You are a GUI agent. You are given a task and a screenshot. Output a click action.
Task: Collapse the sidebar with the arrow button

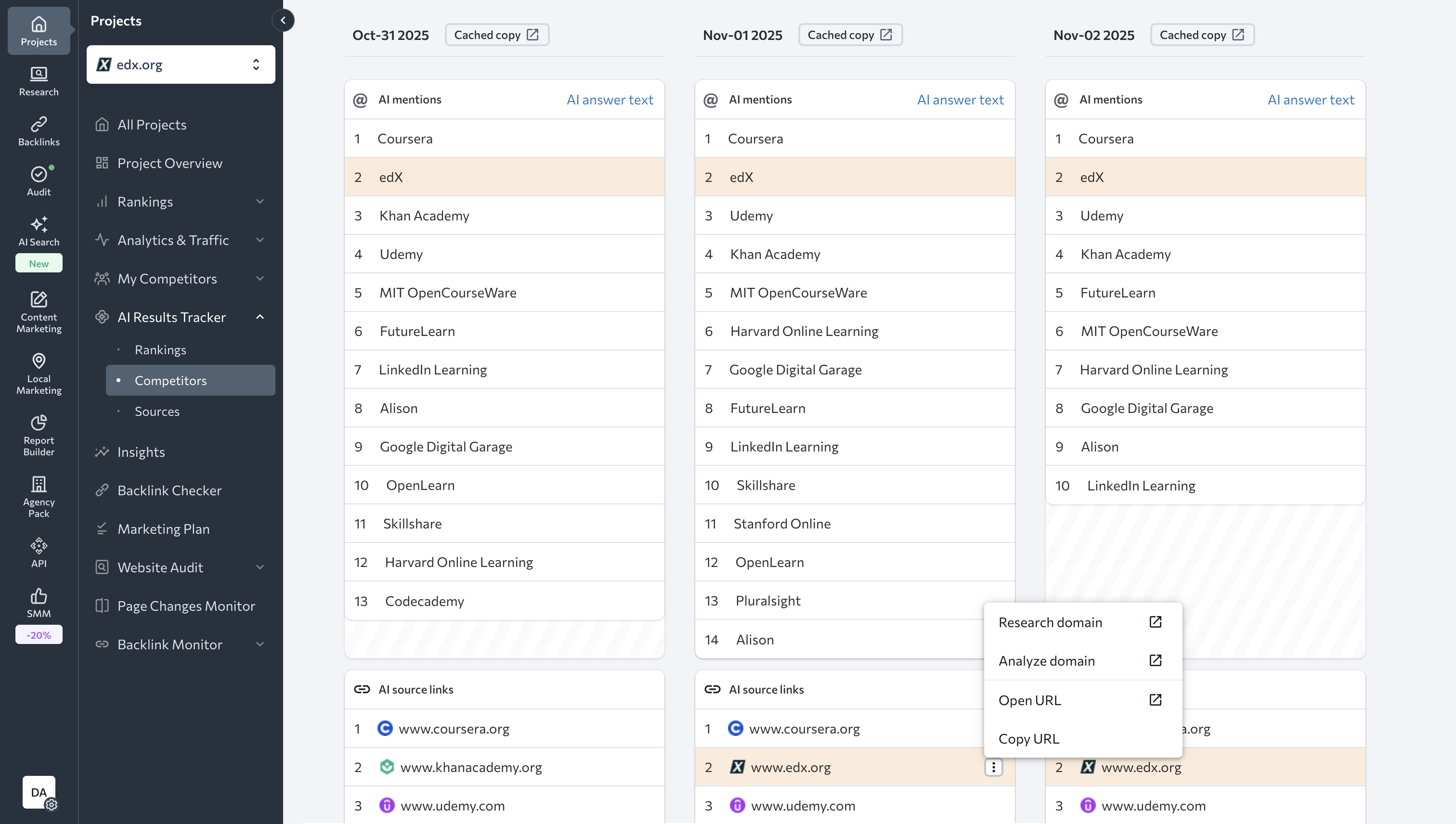283,20
